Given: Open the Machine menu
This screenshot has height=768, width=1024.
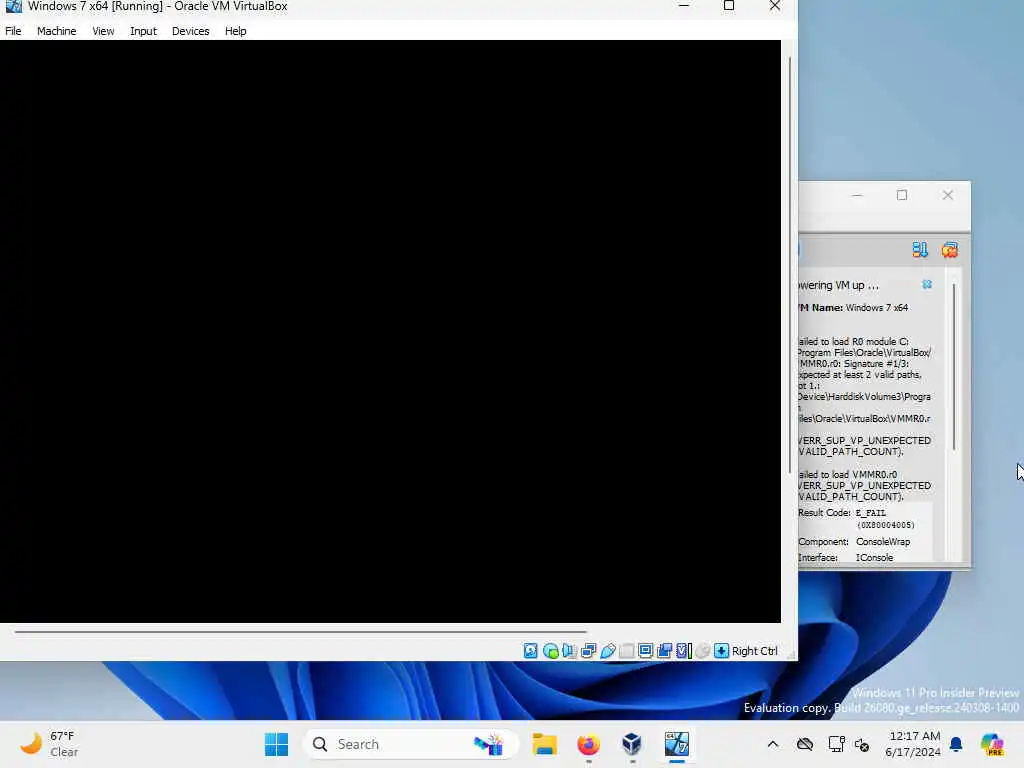Looking at the screenshot, I should click(x=57, y=31).
